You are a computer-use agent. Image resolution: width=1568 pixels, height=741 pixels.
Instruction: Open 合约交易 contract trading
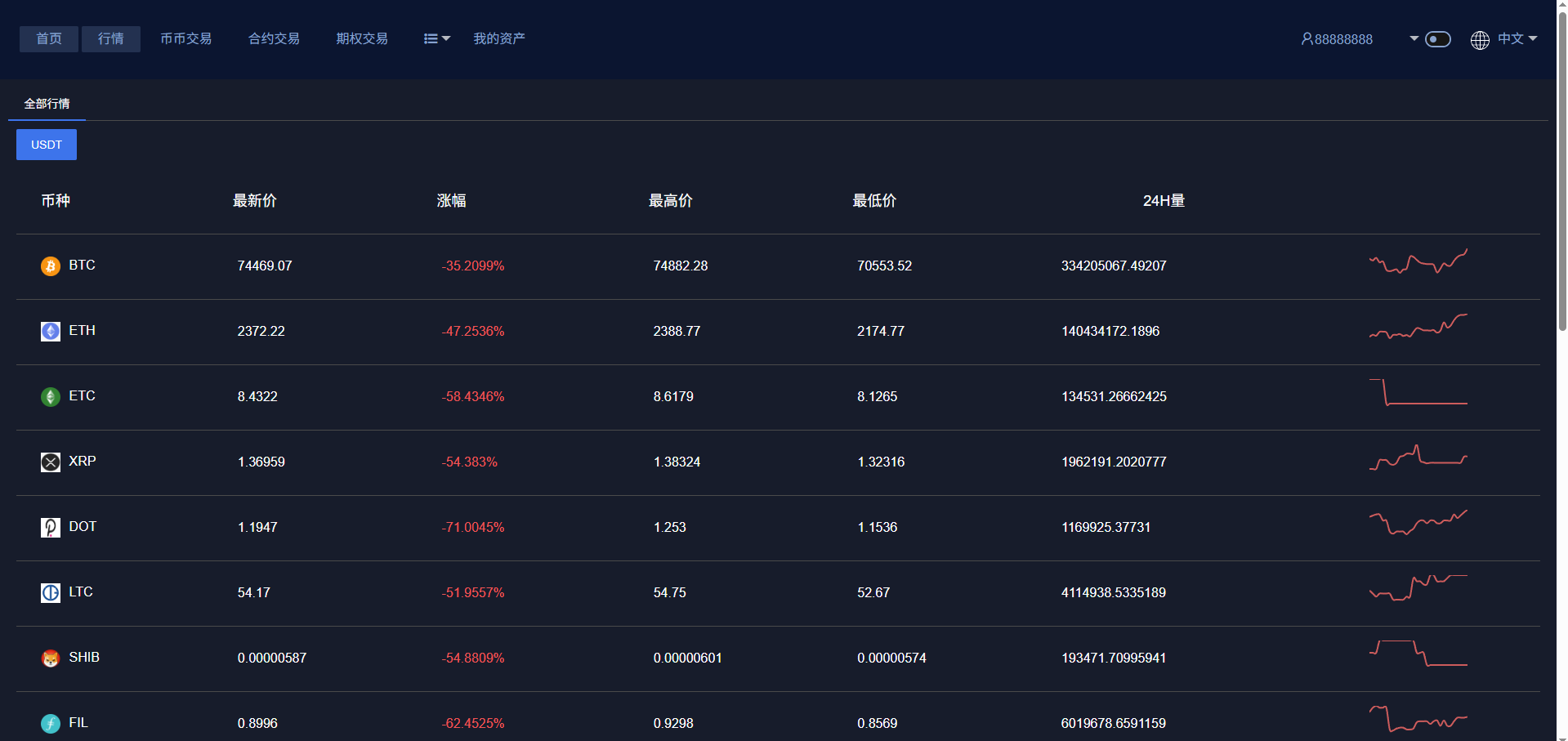275,39
